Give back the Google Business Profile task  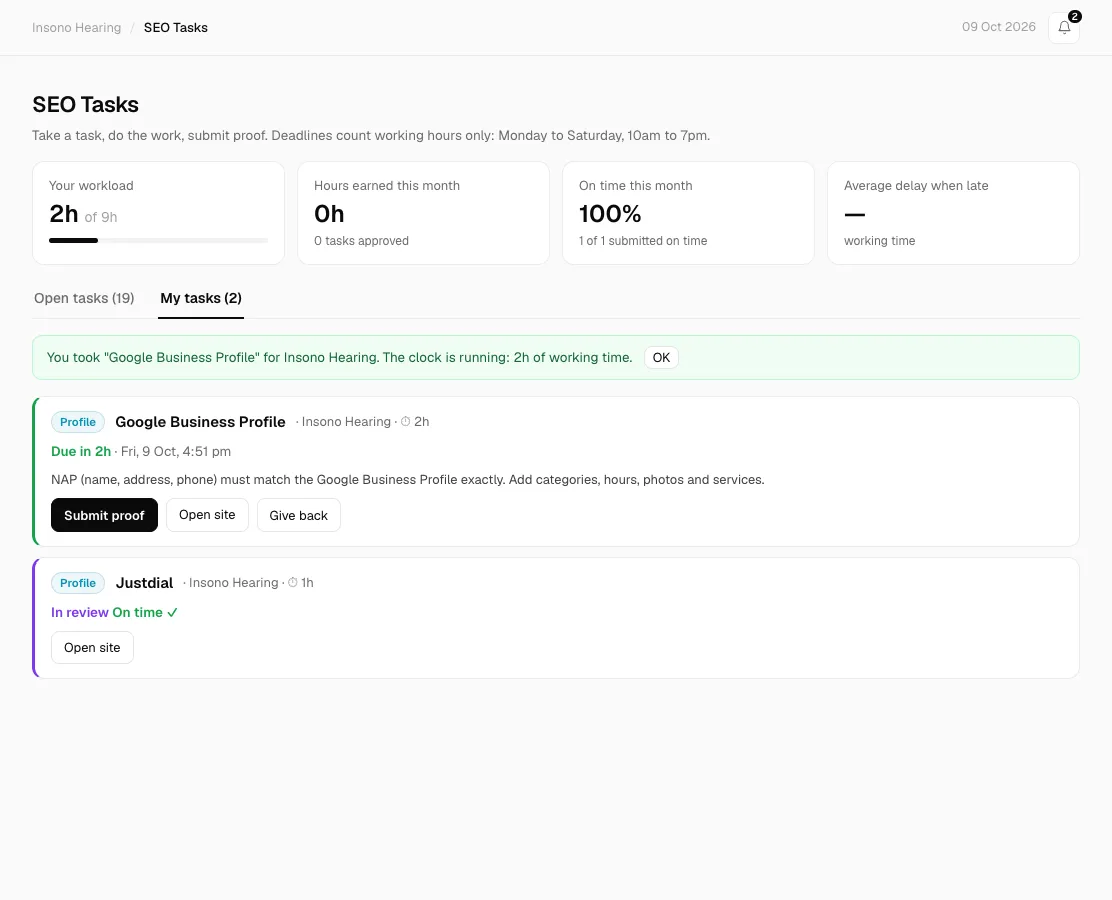pyautogui.click(x=299, y=515)
